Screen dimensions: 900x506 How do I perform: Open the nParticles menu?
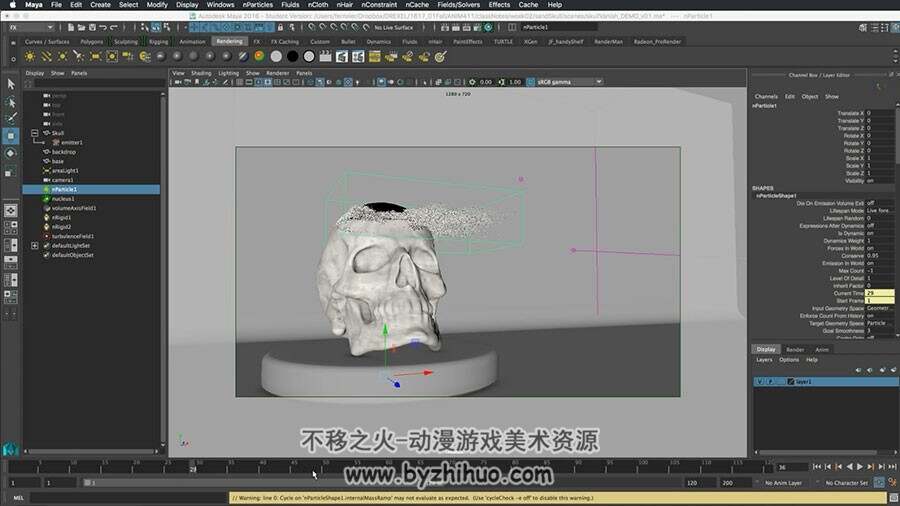258,5
